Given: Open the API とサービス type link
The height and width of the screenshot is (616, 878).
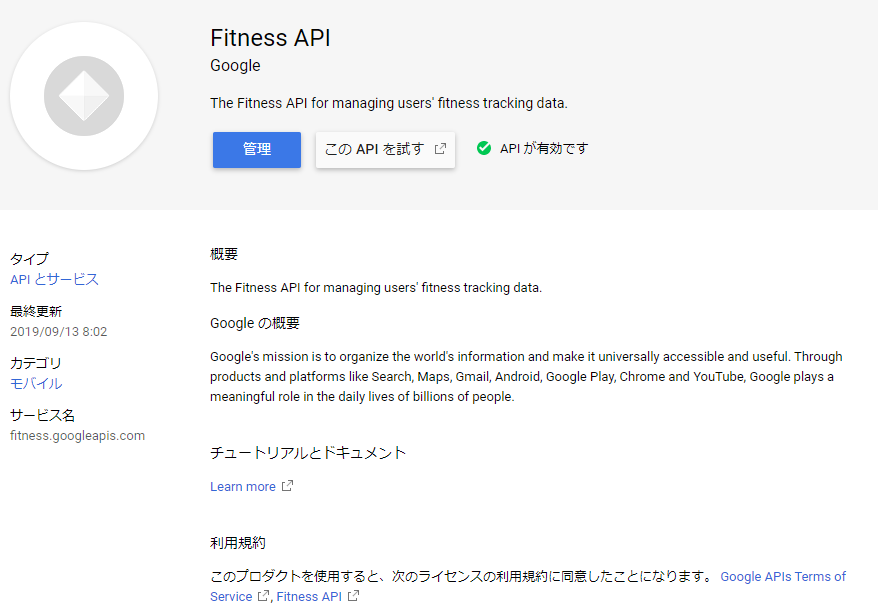Looking at the screenshot, I should pyautogui.click(x=54, y=279).
